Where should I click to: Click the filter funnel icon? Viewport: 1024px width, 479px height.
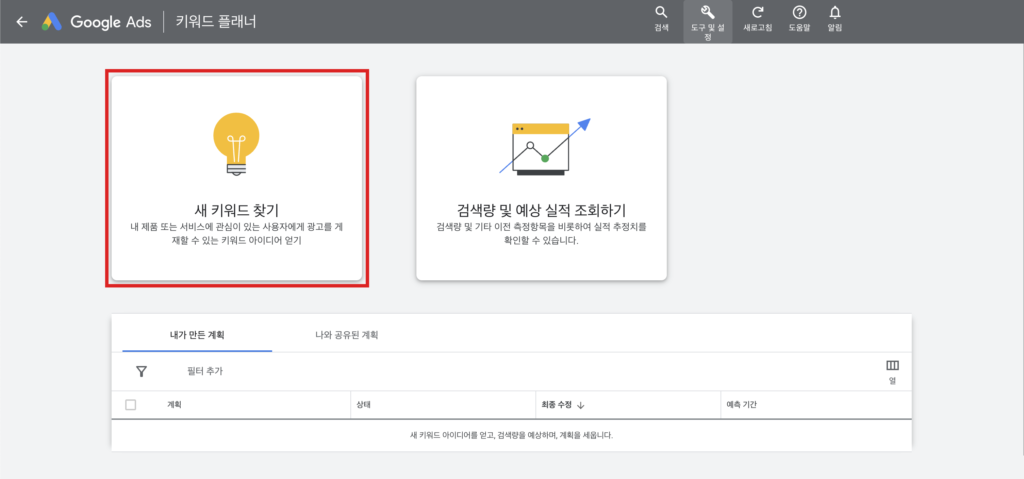[x=141, y=371]
